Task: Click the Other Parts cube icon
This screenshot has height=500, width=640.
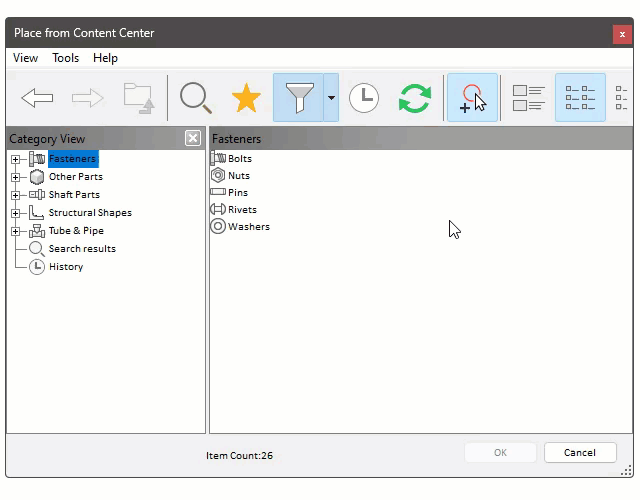Action: pos(37,177)
